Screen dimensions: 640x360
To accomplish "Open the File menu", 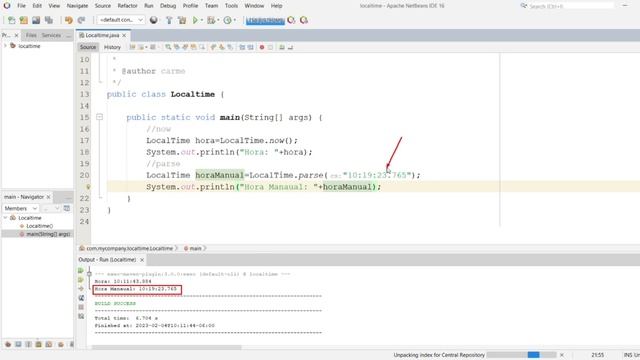I will [21, 6].
